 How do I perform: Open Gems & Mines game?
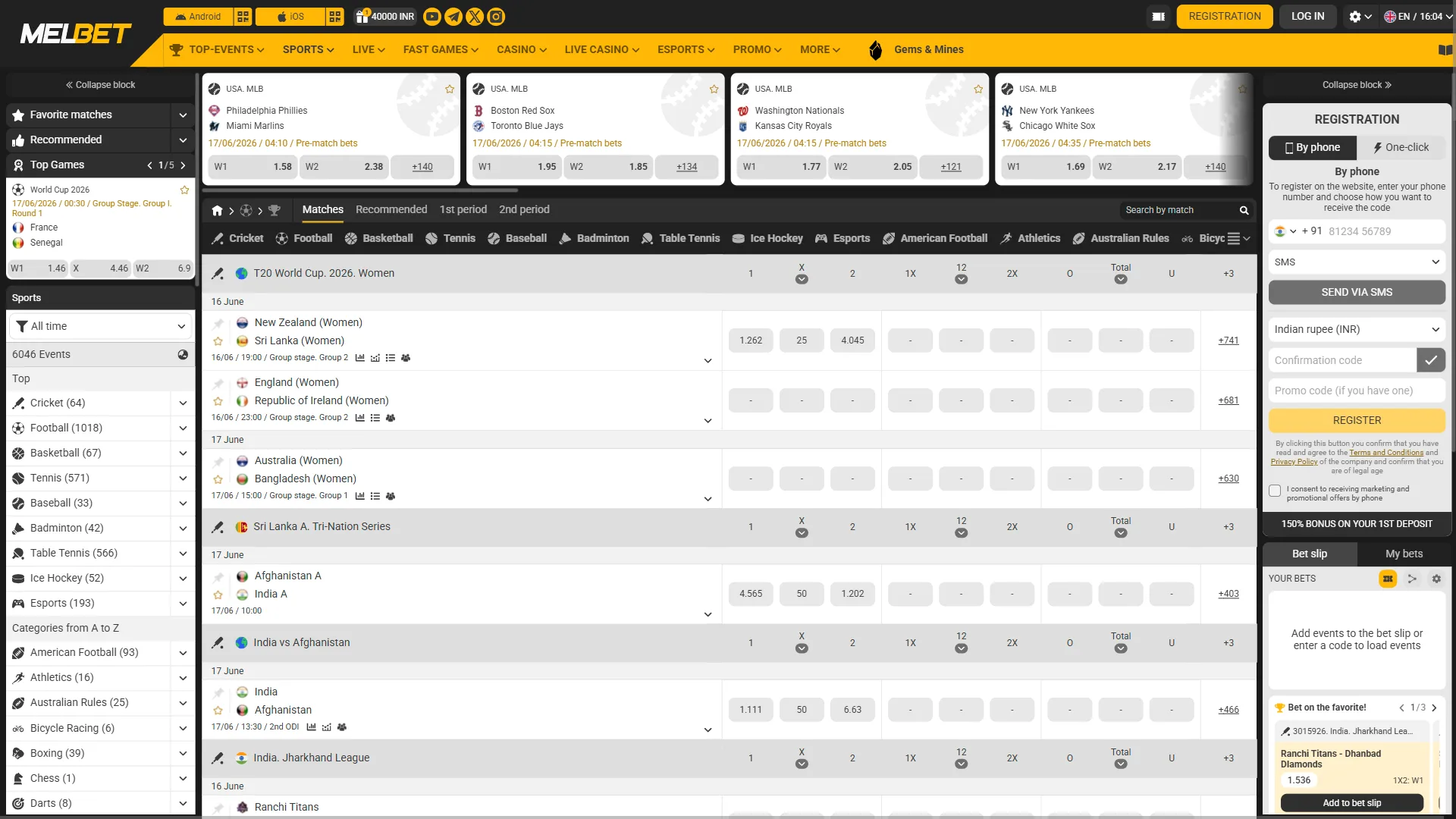(x=916, y=50)
